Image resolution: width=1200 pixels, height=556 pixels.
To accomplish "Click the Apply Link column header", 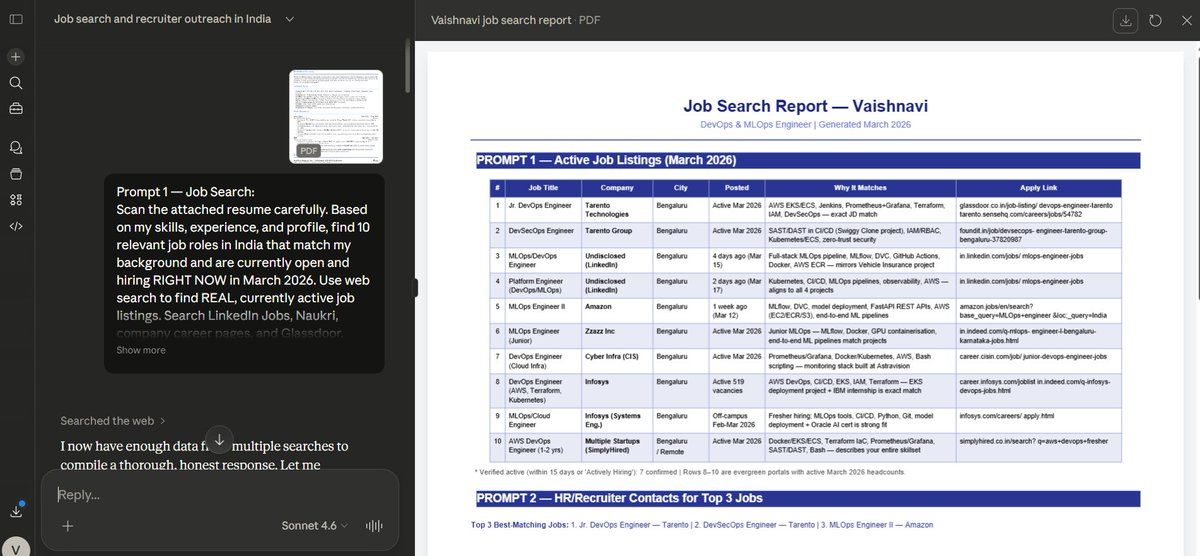I will [x=1037, y=187].
